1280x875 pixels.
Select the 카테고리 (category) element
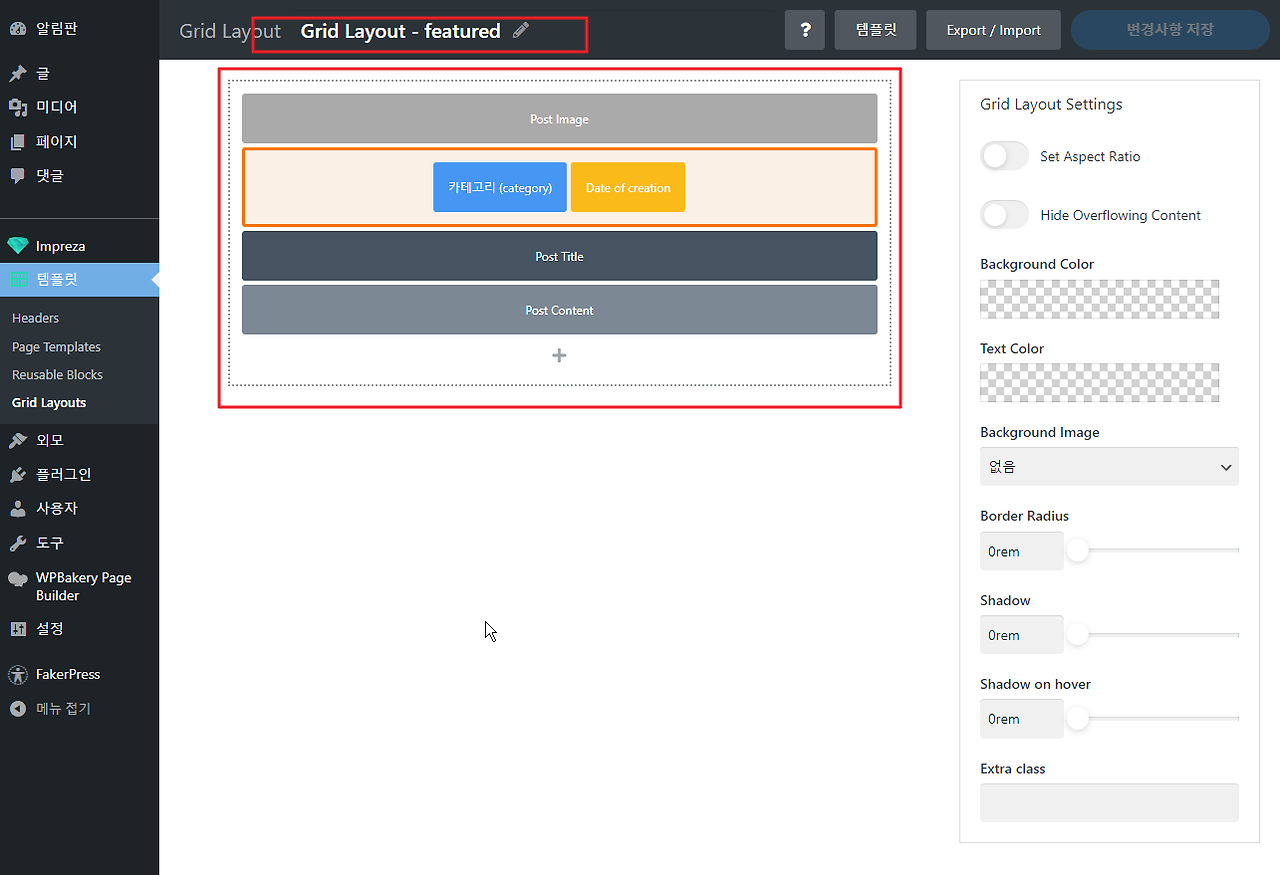[500, 187]
